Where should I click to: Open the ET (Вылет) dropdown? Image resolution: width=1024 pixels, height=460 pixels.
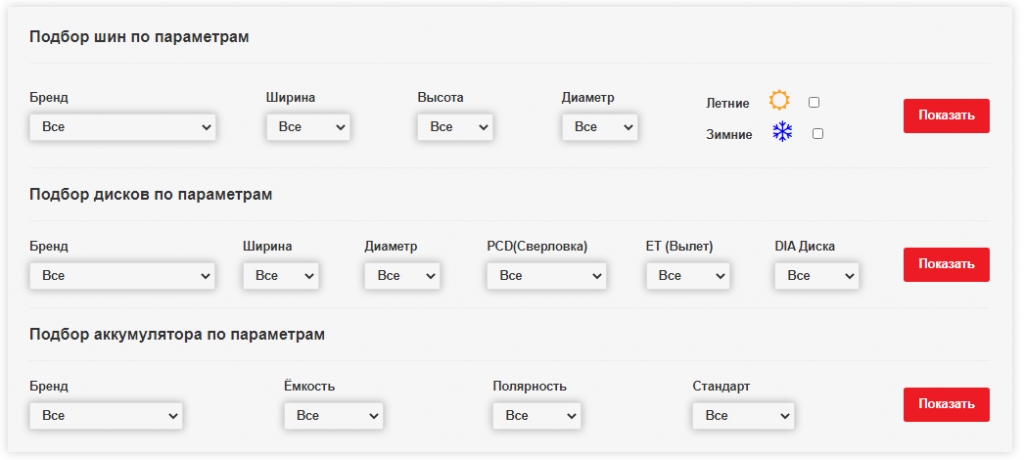[688, 275]
